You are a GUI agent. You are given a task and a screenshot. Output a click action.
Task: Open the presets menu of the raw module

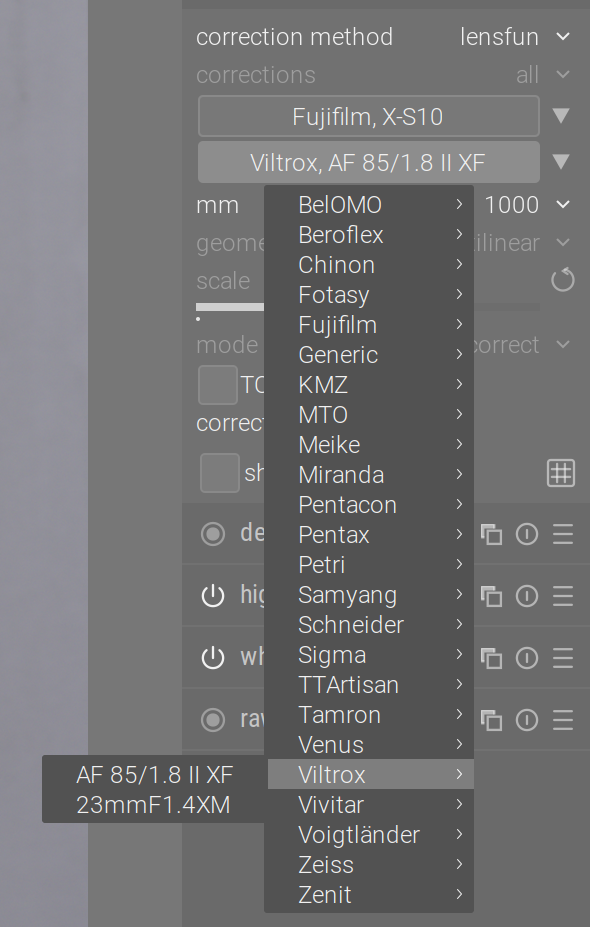click(x=561, y=720)
